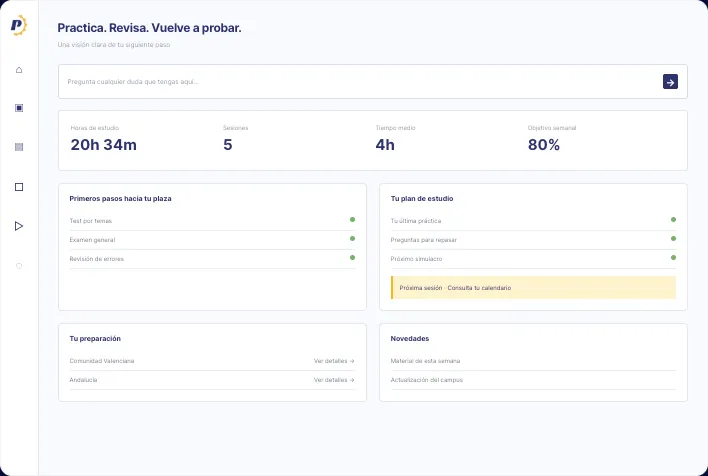Click 'Ver detalles' for Andalucía
Image resolution: width=708 pixels, height=476 pixels.
tap(334, 380)
